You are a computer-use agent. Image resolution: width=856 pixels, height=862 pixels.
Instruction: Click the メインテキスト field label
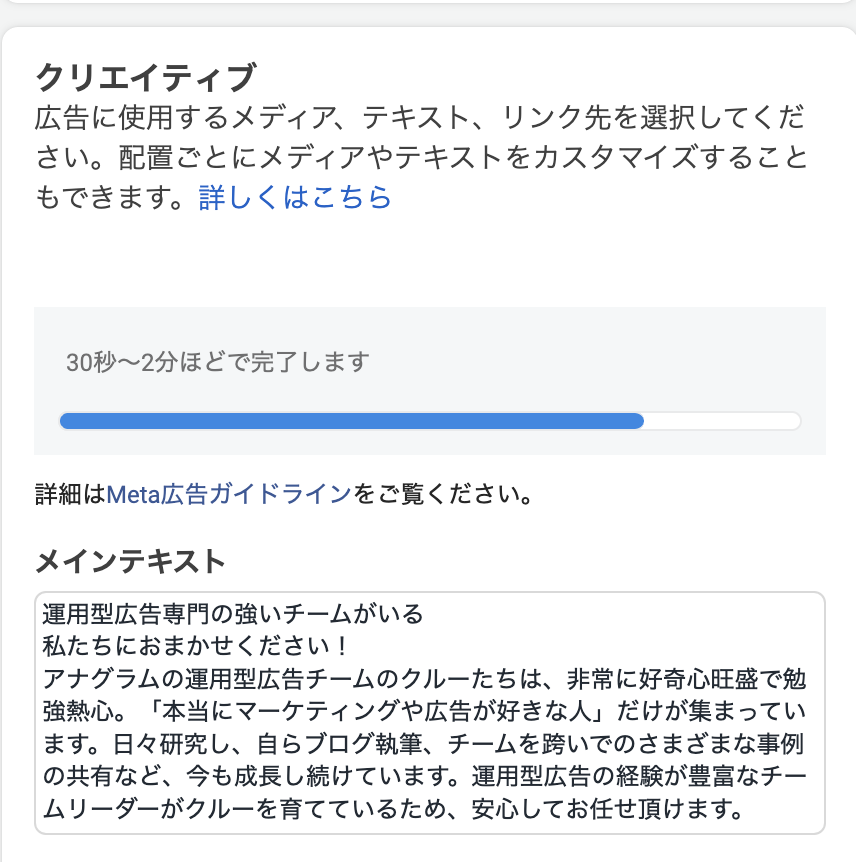click(x=131, y=562)
